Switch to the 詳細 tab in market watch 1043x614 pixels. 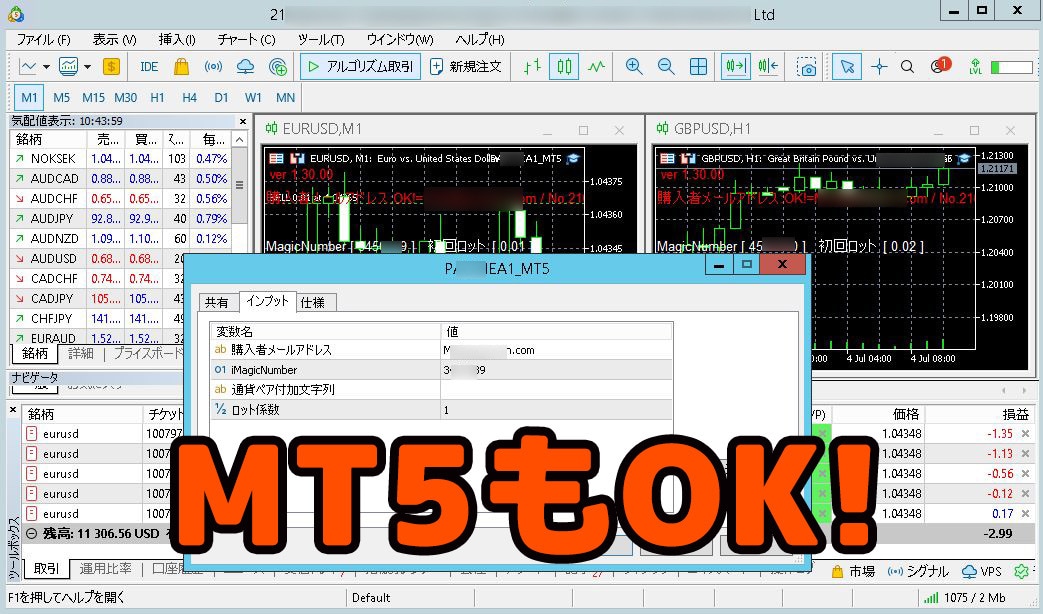[x=81, y=353]
